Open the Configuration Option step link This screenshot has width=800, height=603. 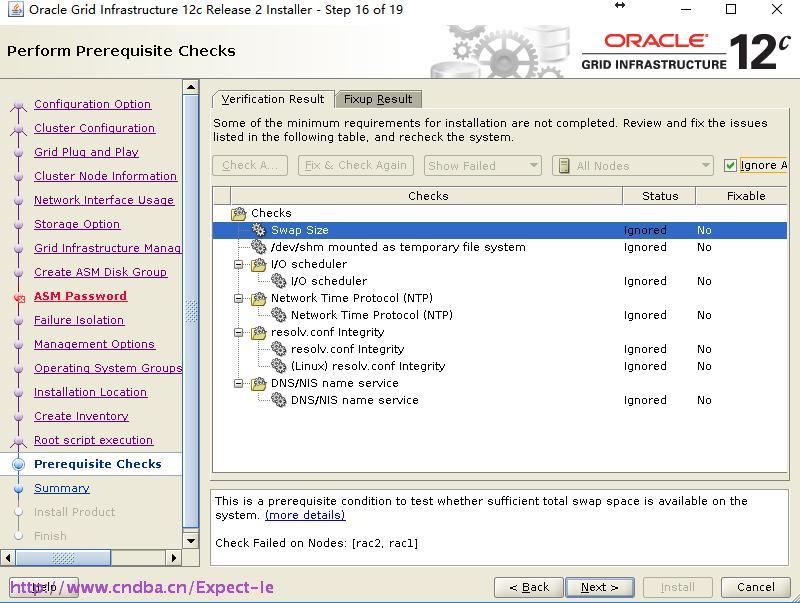(x=92, y=104)
